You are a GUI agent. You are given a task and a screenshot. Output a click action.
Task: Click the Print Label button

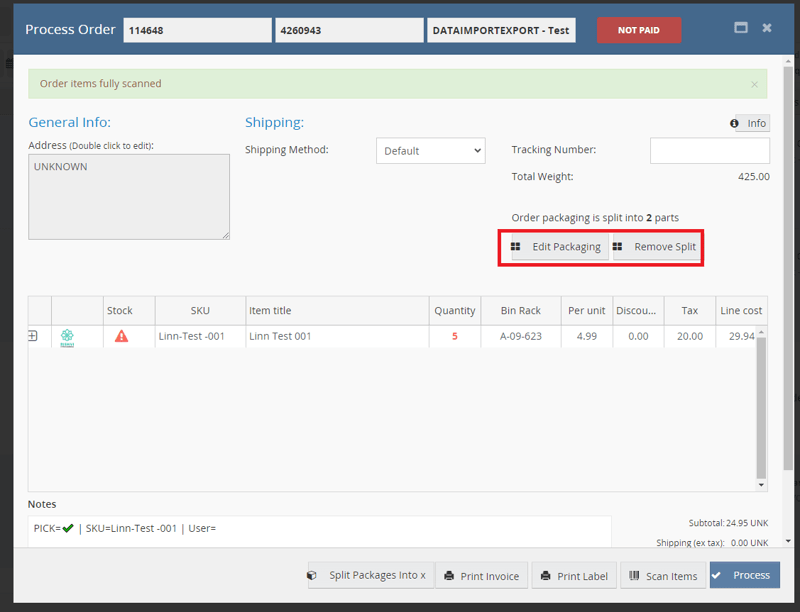pos(573,576)
